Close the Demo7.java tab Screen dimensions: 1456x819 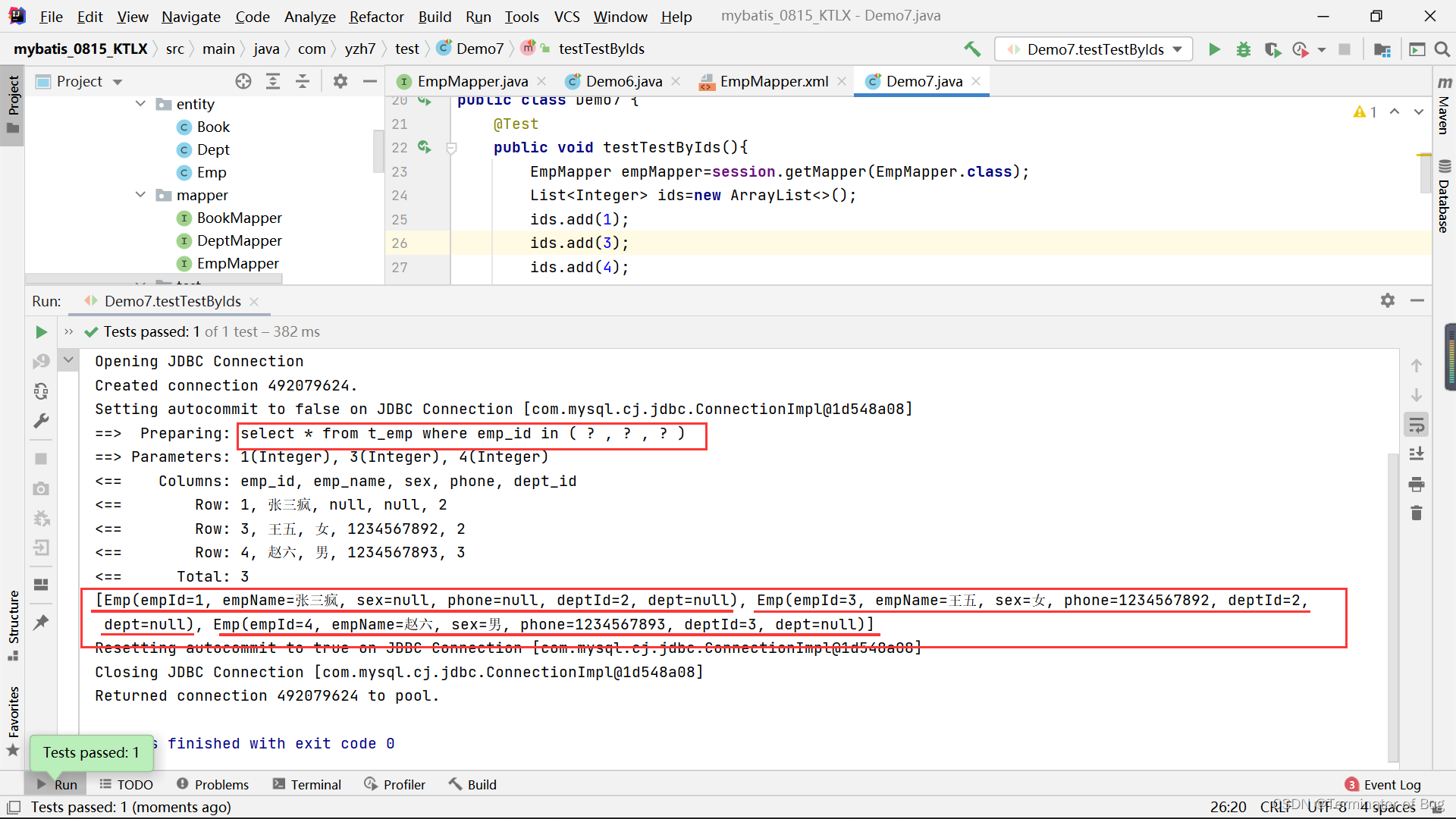977,81
